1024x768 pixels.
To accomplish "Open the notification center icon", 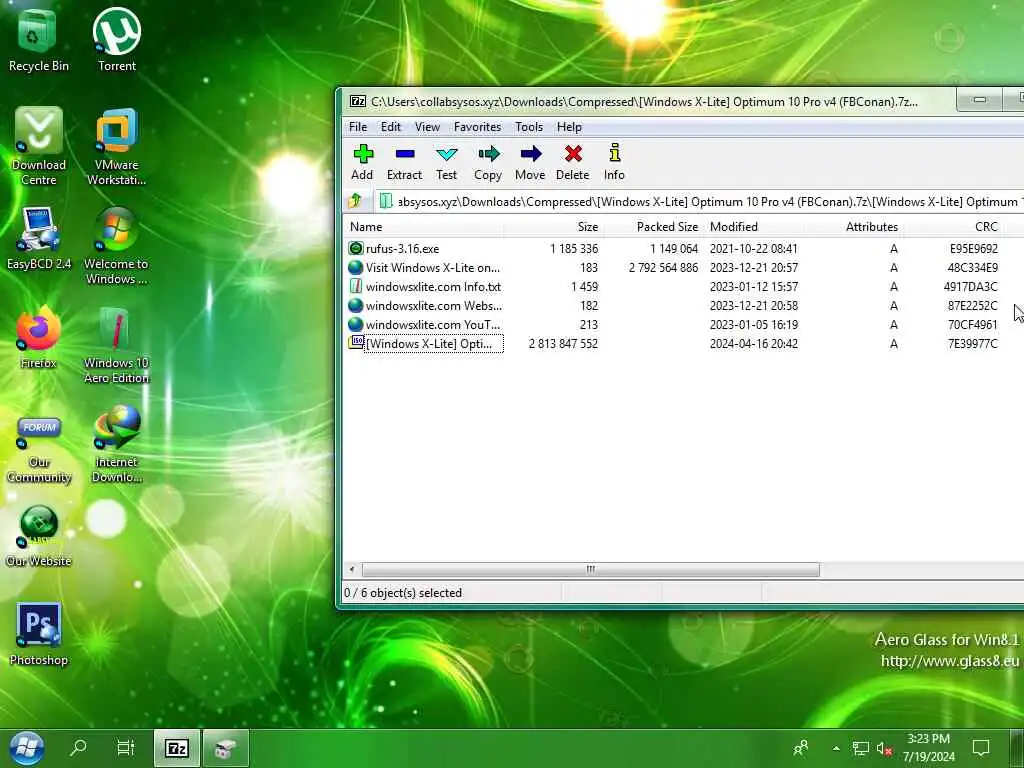I will point(981,748).
